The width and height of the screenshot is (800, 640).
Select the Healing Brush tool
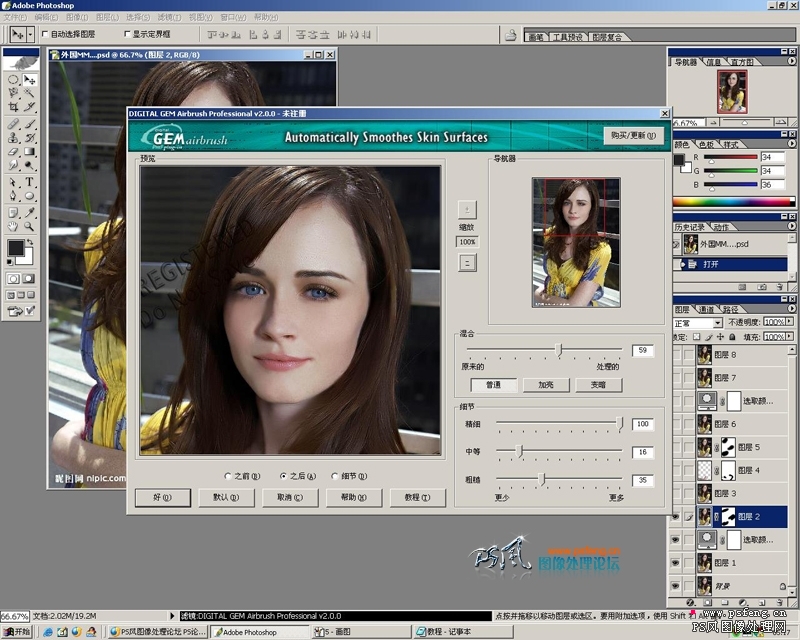(x=13, y=124)
